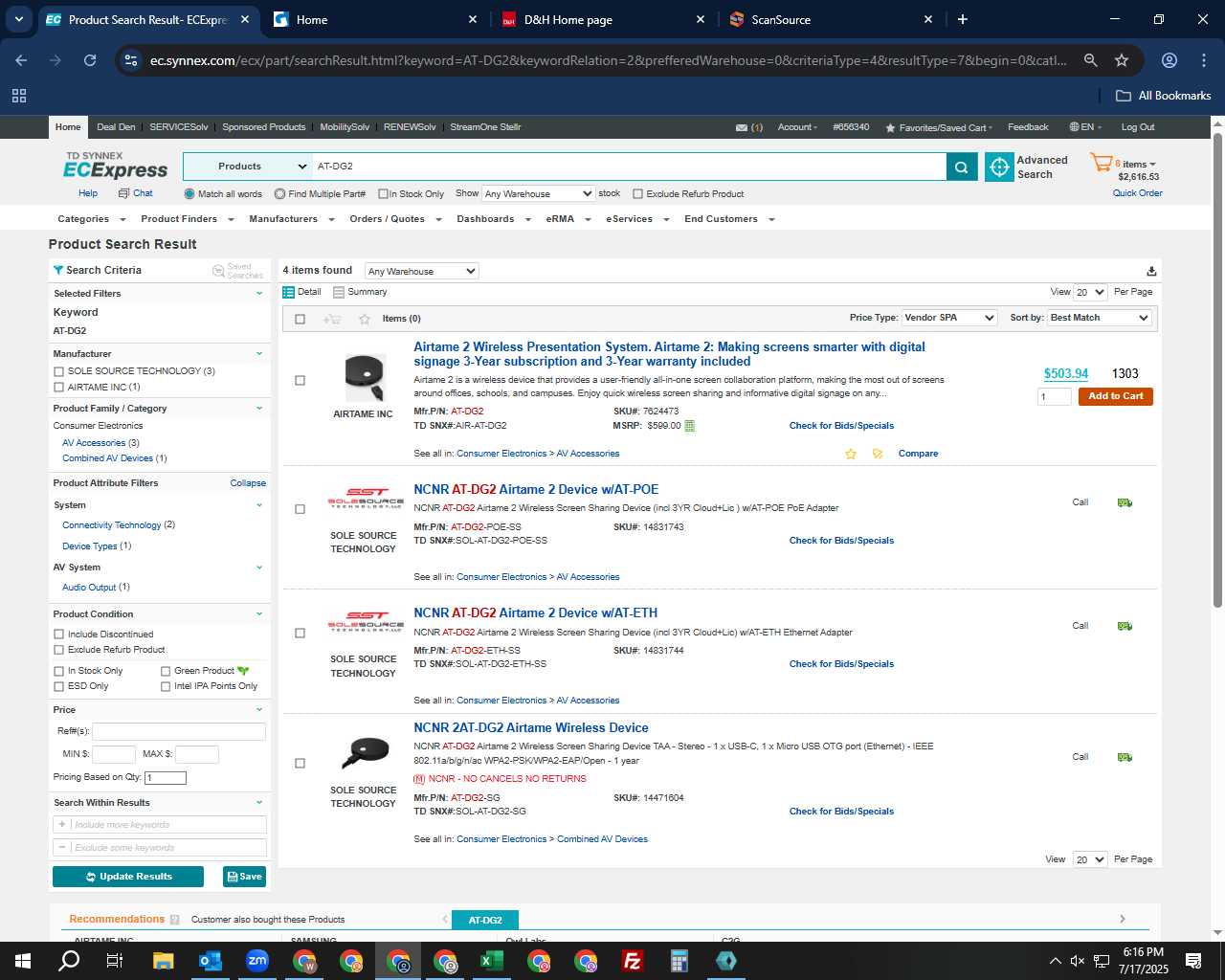This screenshot has height=980, width=1225.
Task: Click Update Results button
Action: click(x=128, y=877)
